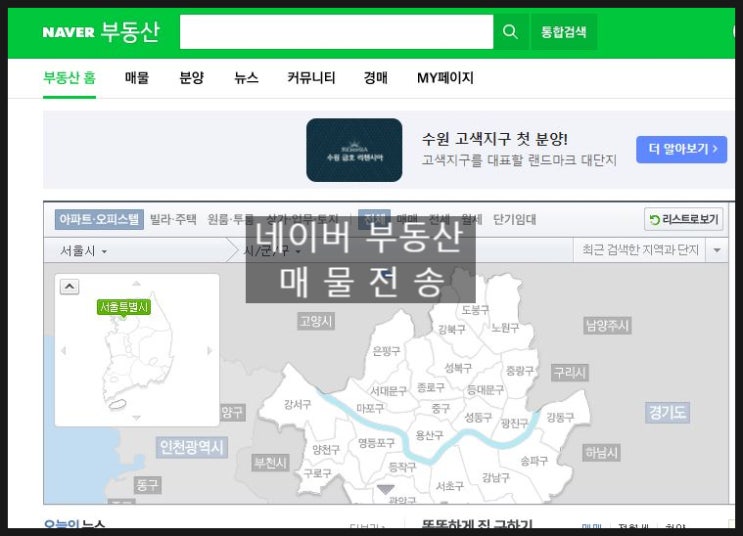The height and width of the screenshot is (536, 743).
Task: Focus the top search input field
Action: coord(336,32)
